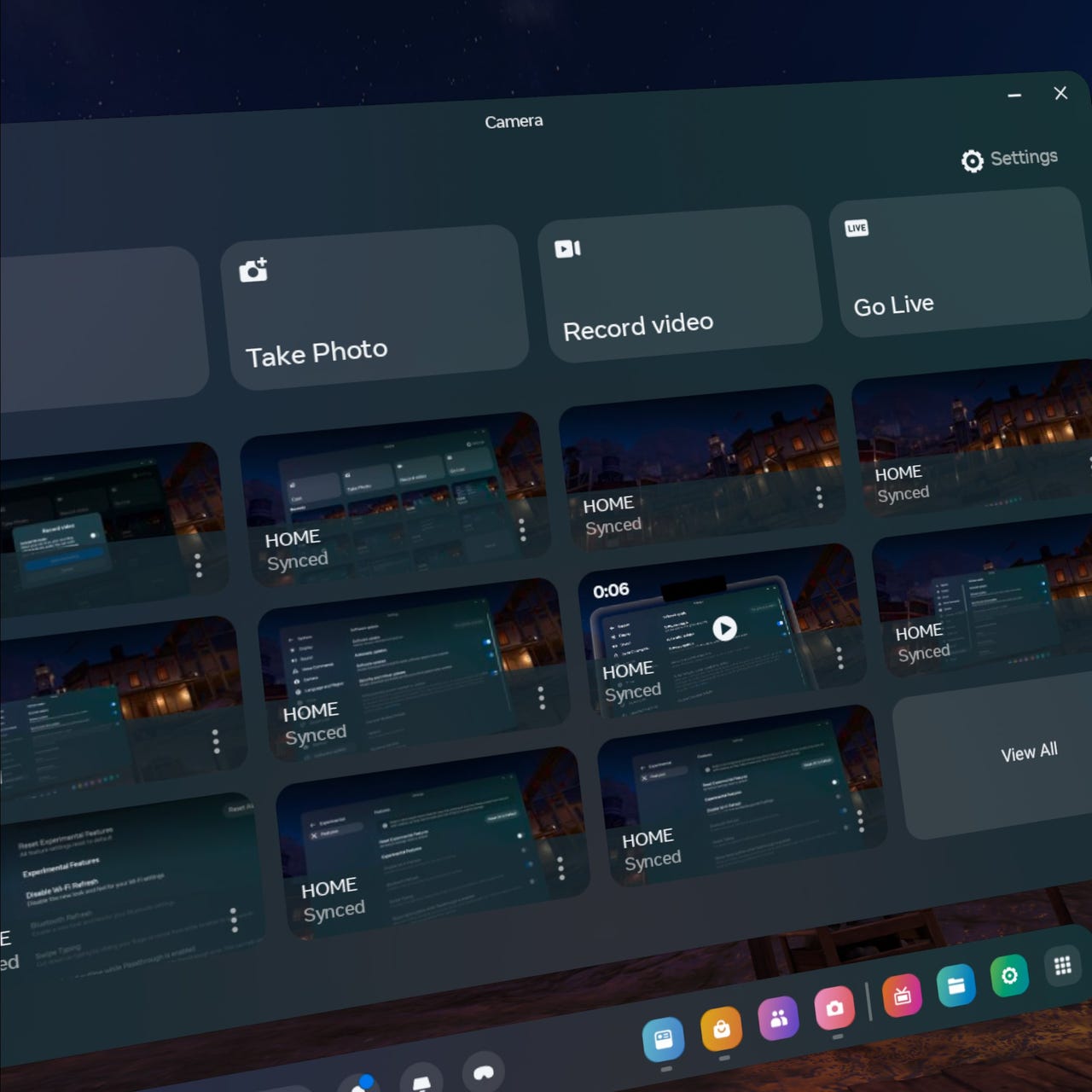Image resolution: width=1092 pixels, height=1092 pixels.
Task: Open the purple People app in dock
Action: tap(778, 1019)
